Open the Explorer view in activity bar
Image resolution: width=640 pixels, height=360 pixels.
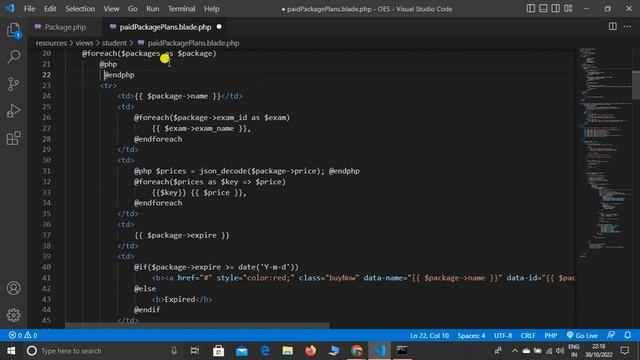click(13, 31)
